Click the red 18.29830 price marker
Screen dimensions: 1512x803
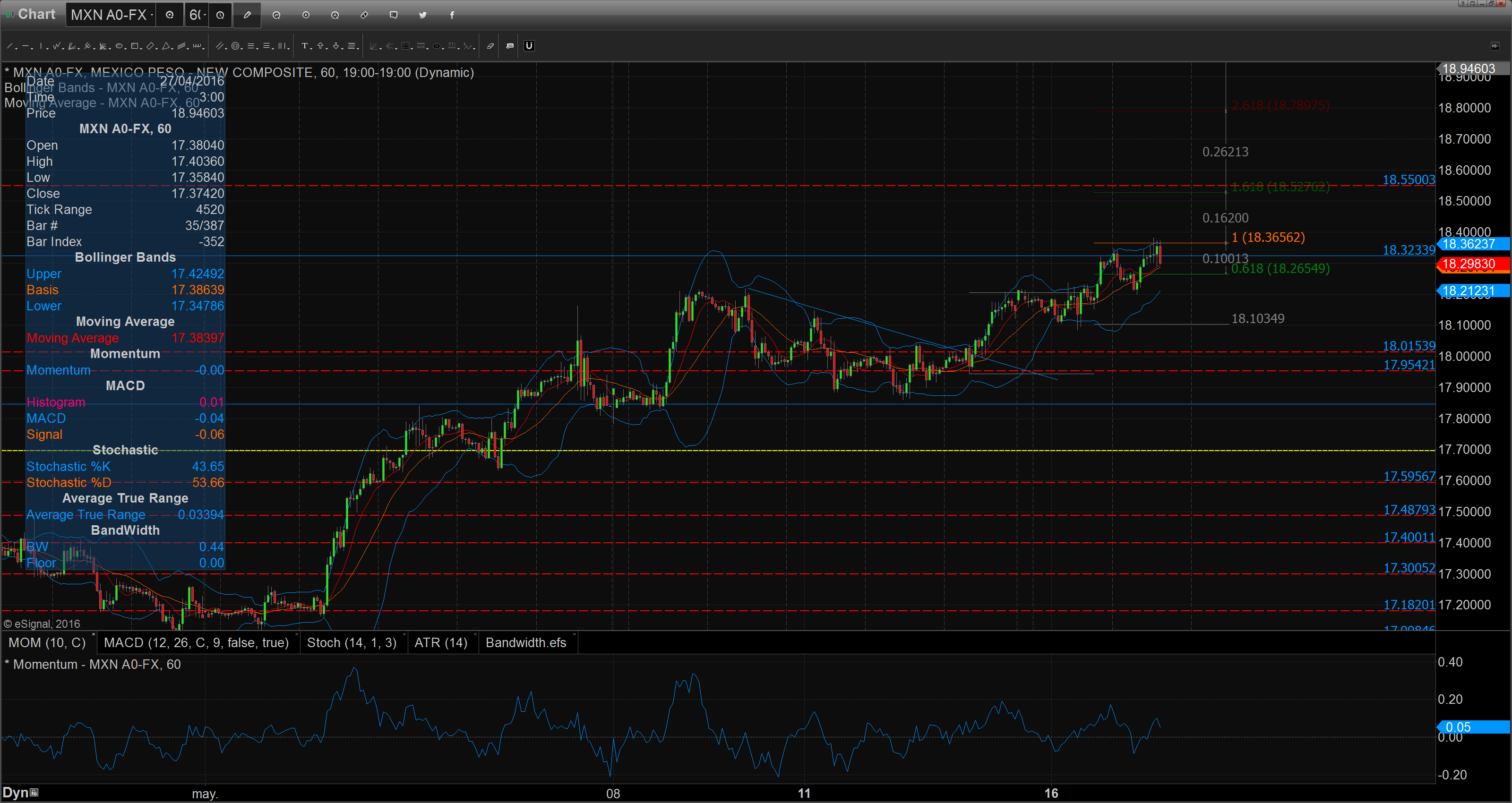pyautogui.click(x=1473, y=264)
